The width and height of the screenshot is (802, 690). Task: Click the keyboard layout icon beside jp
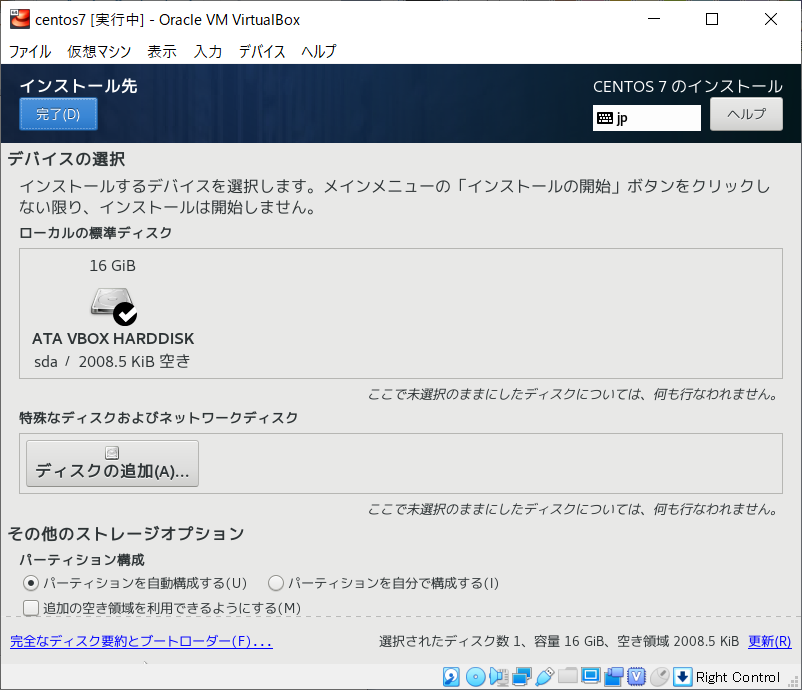click(605, 118)
